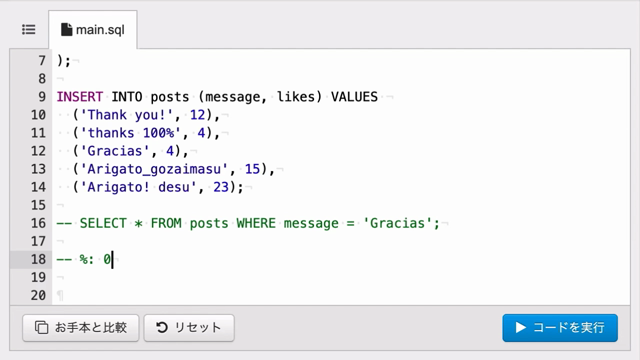Click the 'Thank you!' string value
This screenshot has height=360, width=640.
[127, 115]
